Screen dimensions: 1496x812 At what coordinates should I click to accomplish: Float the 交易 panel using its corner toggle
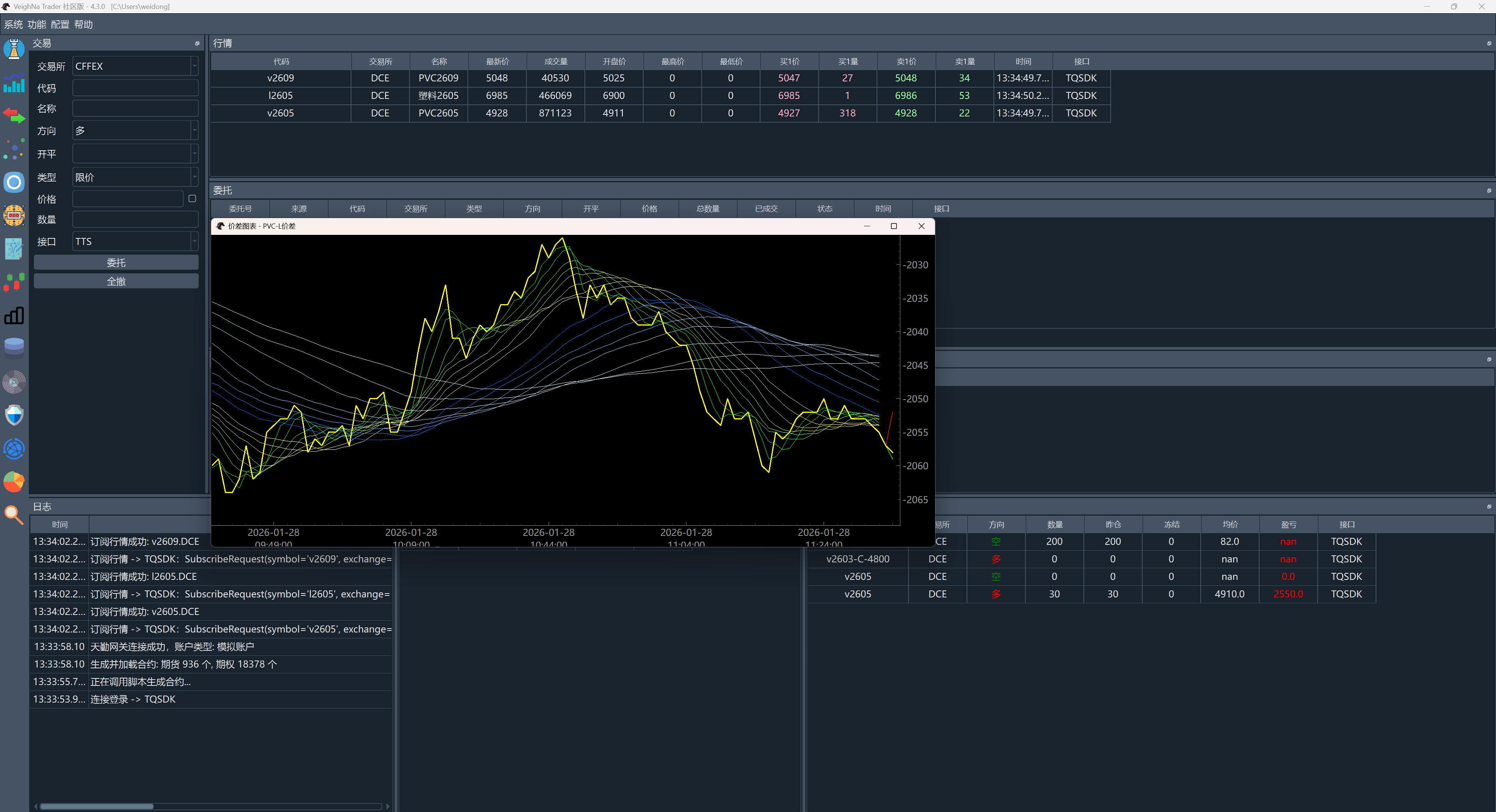coord(197,43)
